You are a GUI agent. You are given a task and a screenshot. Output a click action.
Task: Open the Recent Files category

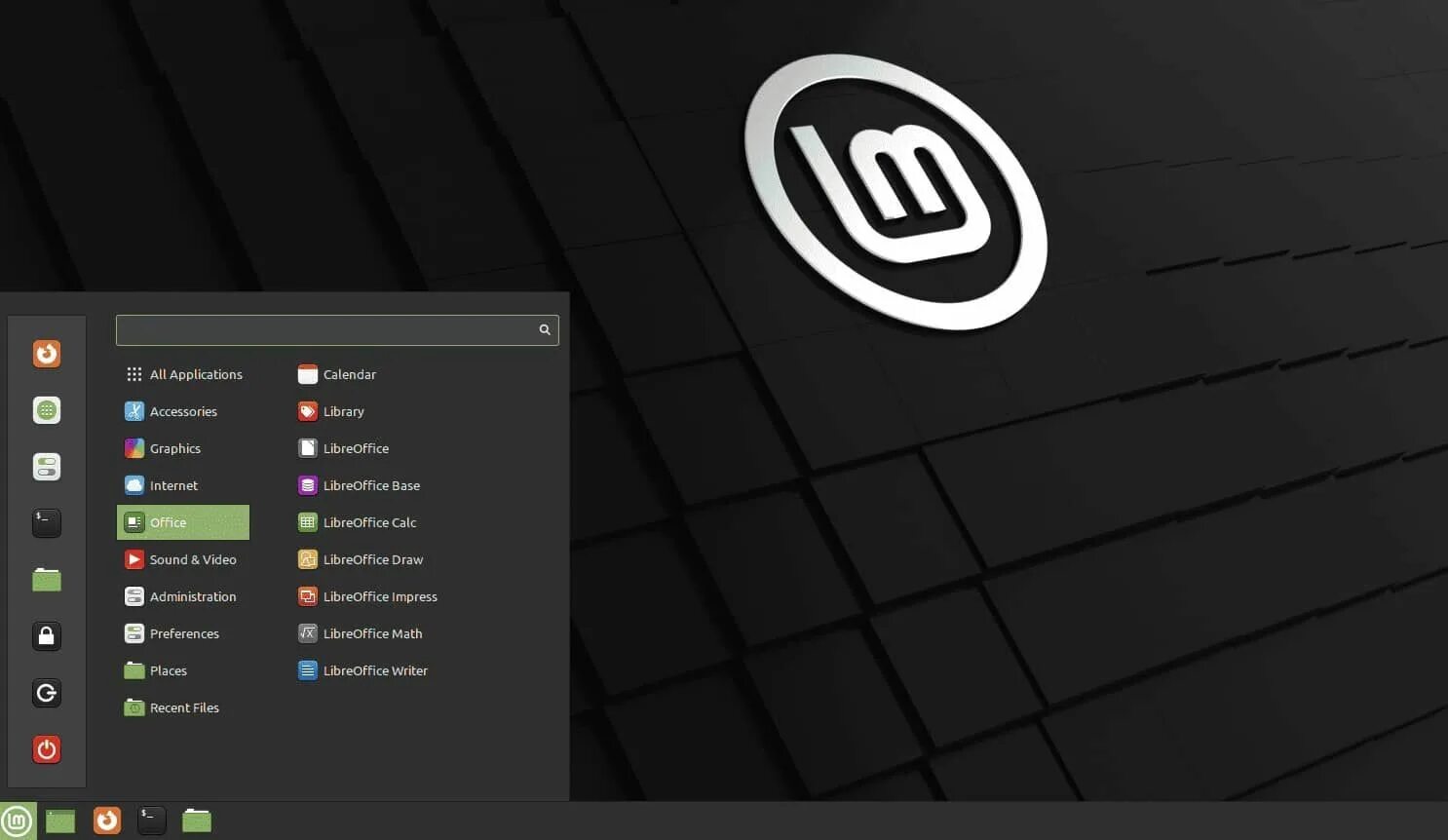tap(183, 707)
